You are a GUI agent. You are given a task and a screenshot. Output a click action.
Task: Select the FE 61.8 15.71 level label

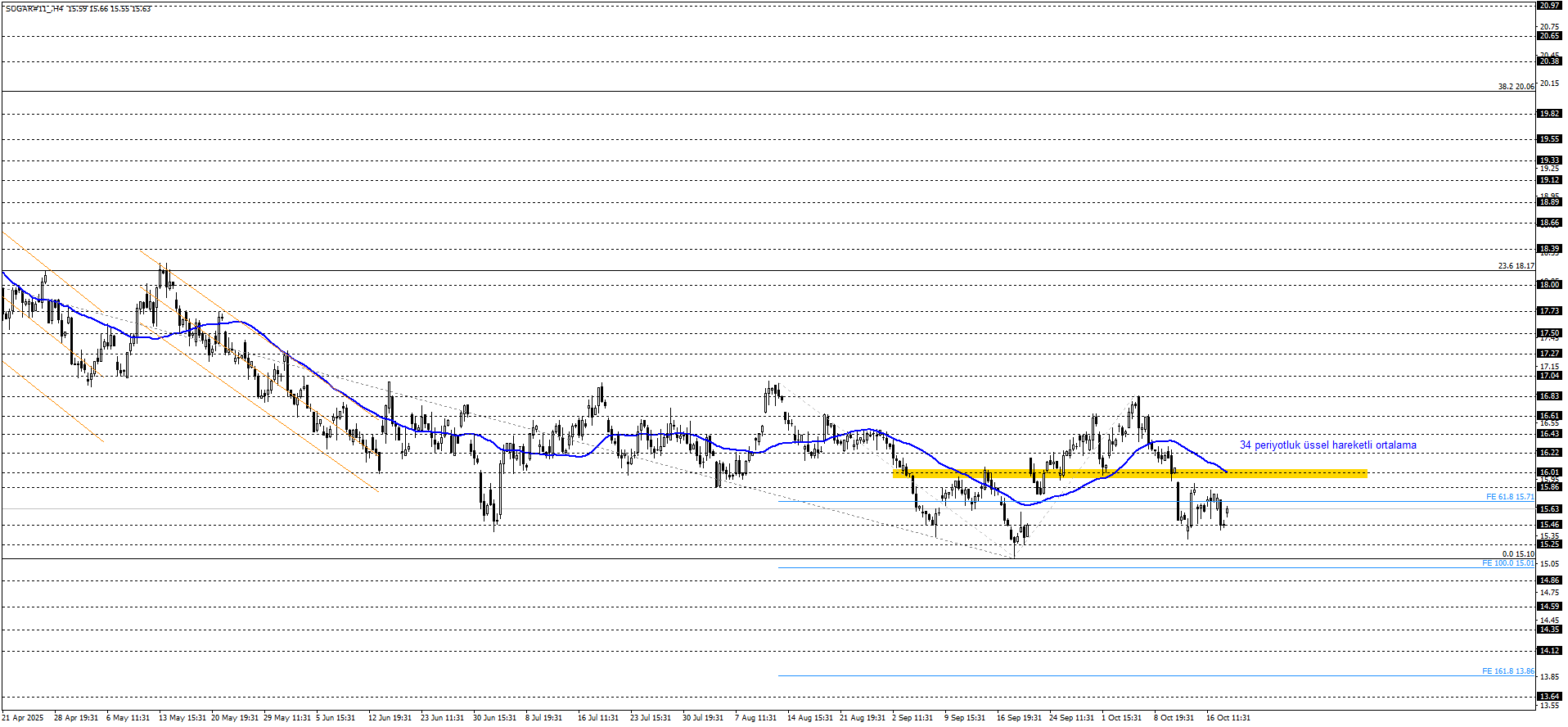[1509, 497]
